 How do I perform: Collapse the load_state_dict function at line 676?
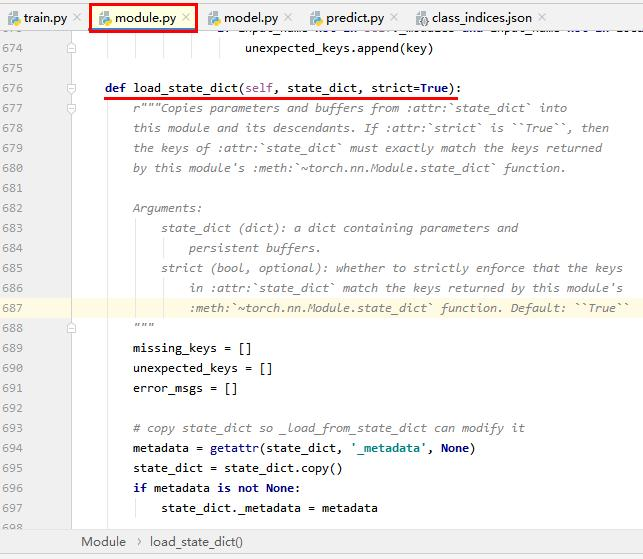point(71,88)
